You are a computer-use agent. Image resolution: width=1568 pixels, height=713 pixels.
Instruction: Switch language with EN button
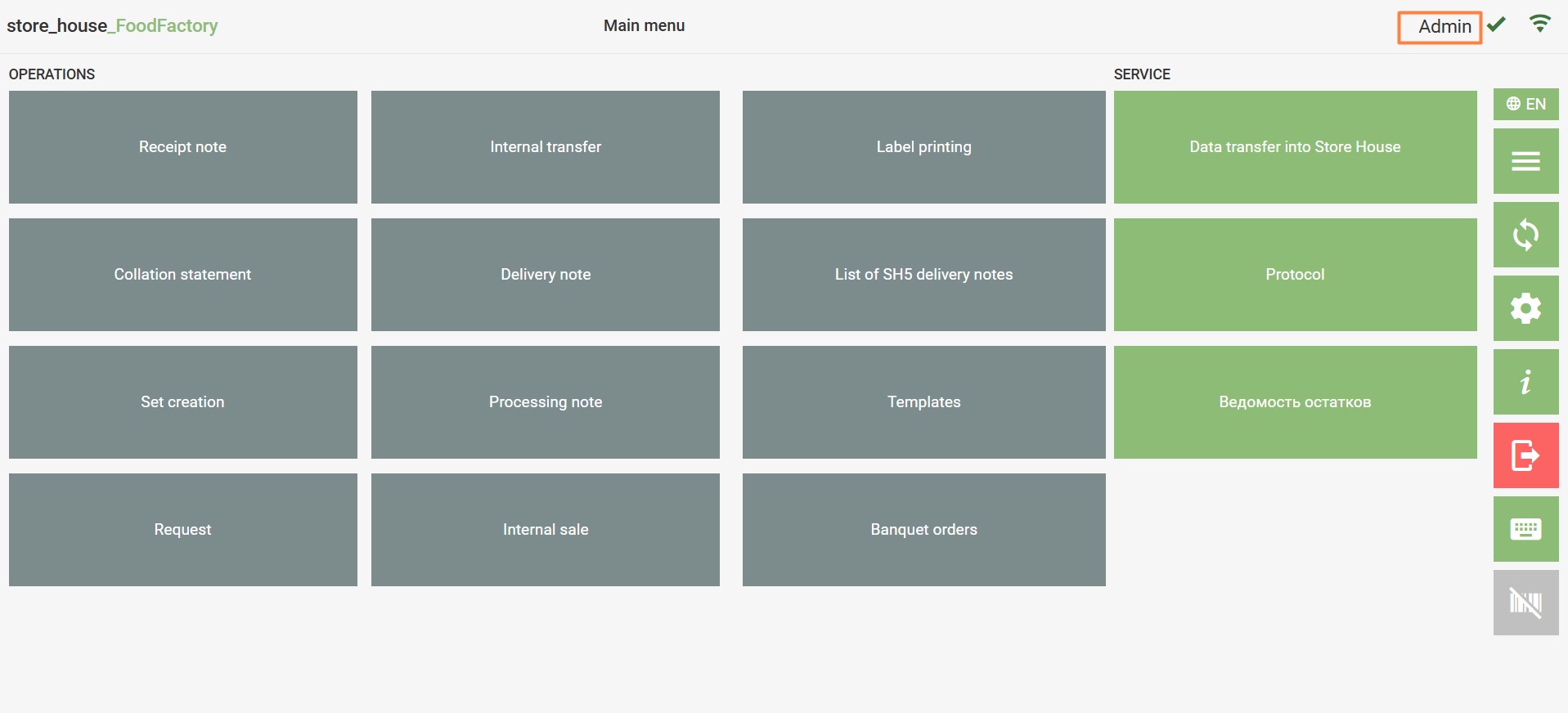pos(1525,104)
